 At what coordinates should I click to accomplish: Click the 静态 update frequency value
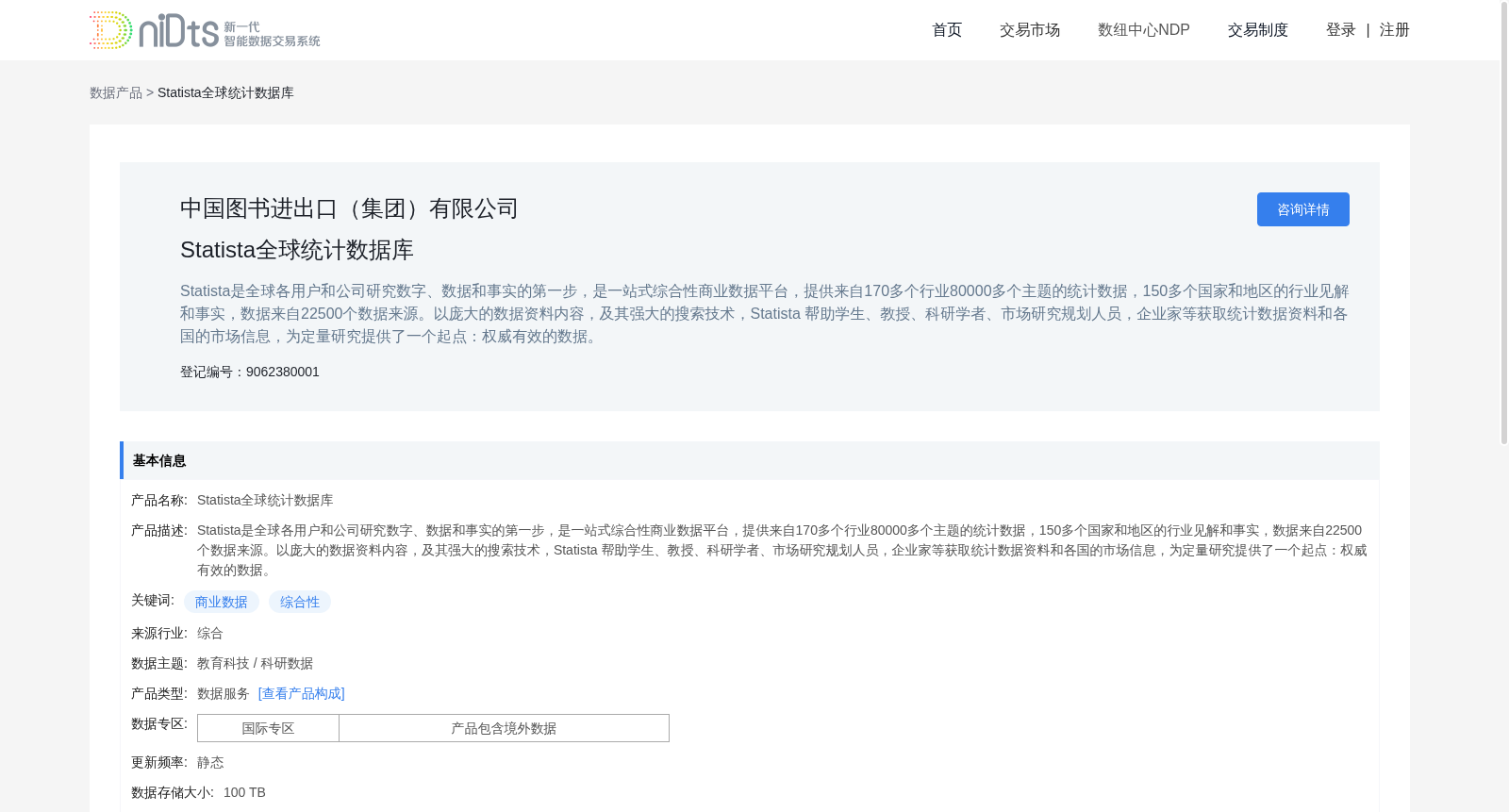point(210,762)
